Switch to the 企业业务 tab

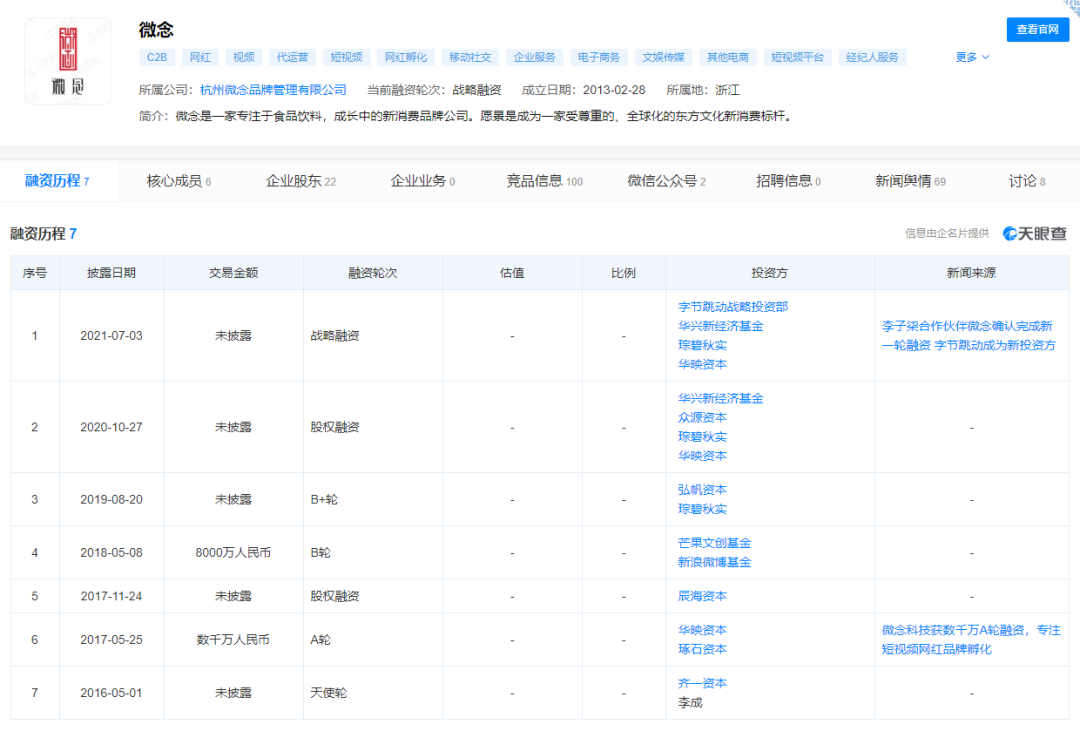pos(422,181)
